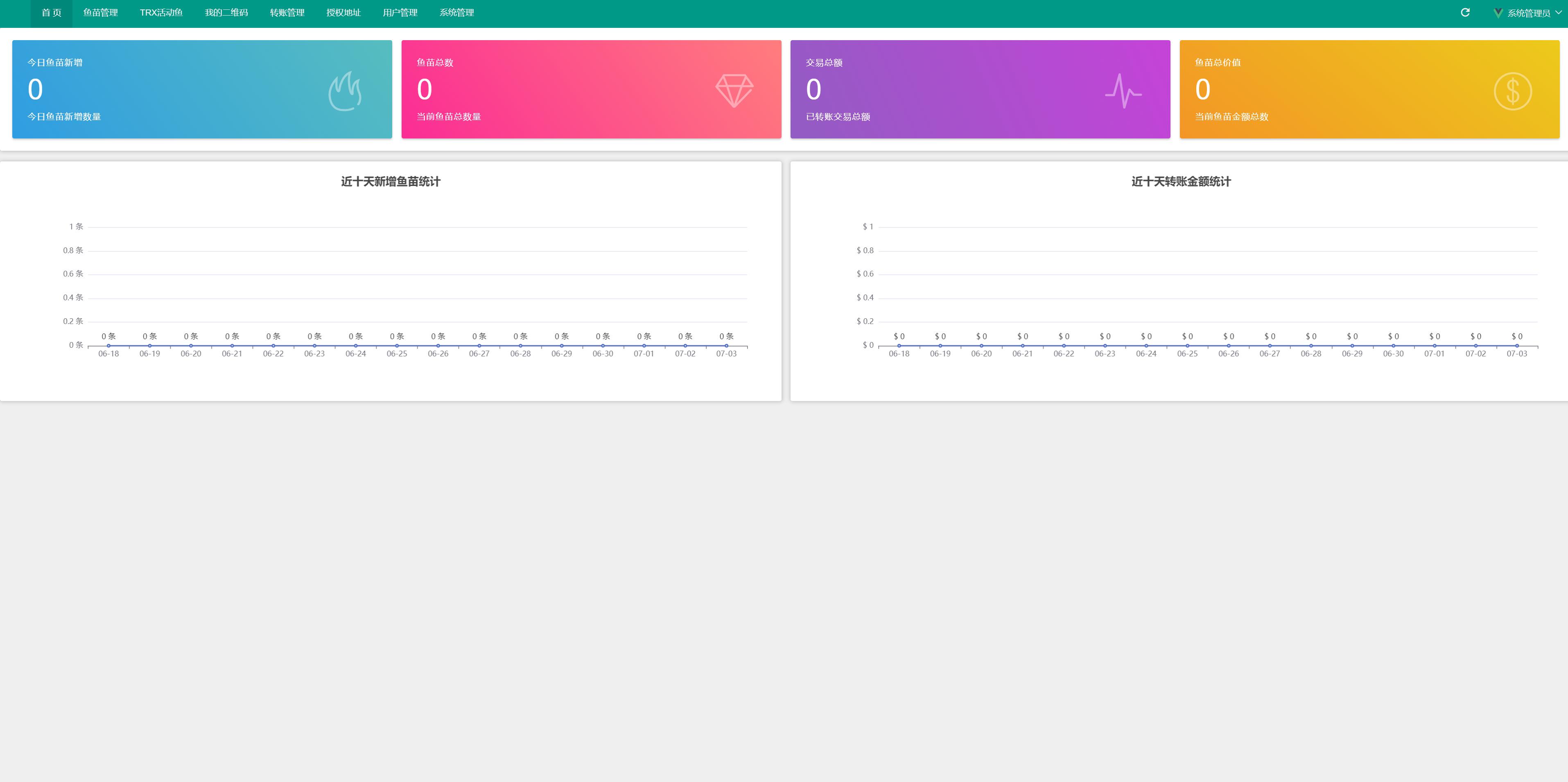Click the $ 0.6 y-axis label
The width and height of the screenshot is (1568, 782).
(x=865, y=274)
